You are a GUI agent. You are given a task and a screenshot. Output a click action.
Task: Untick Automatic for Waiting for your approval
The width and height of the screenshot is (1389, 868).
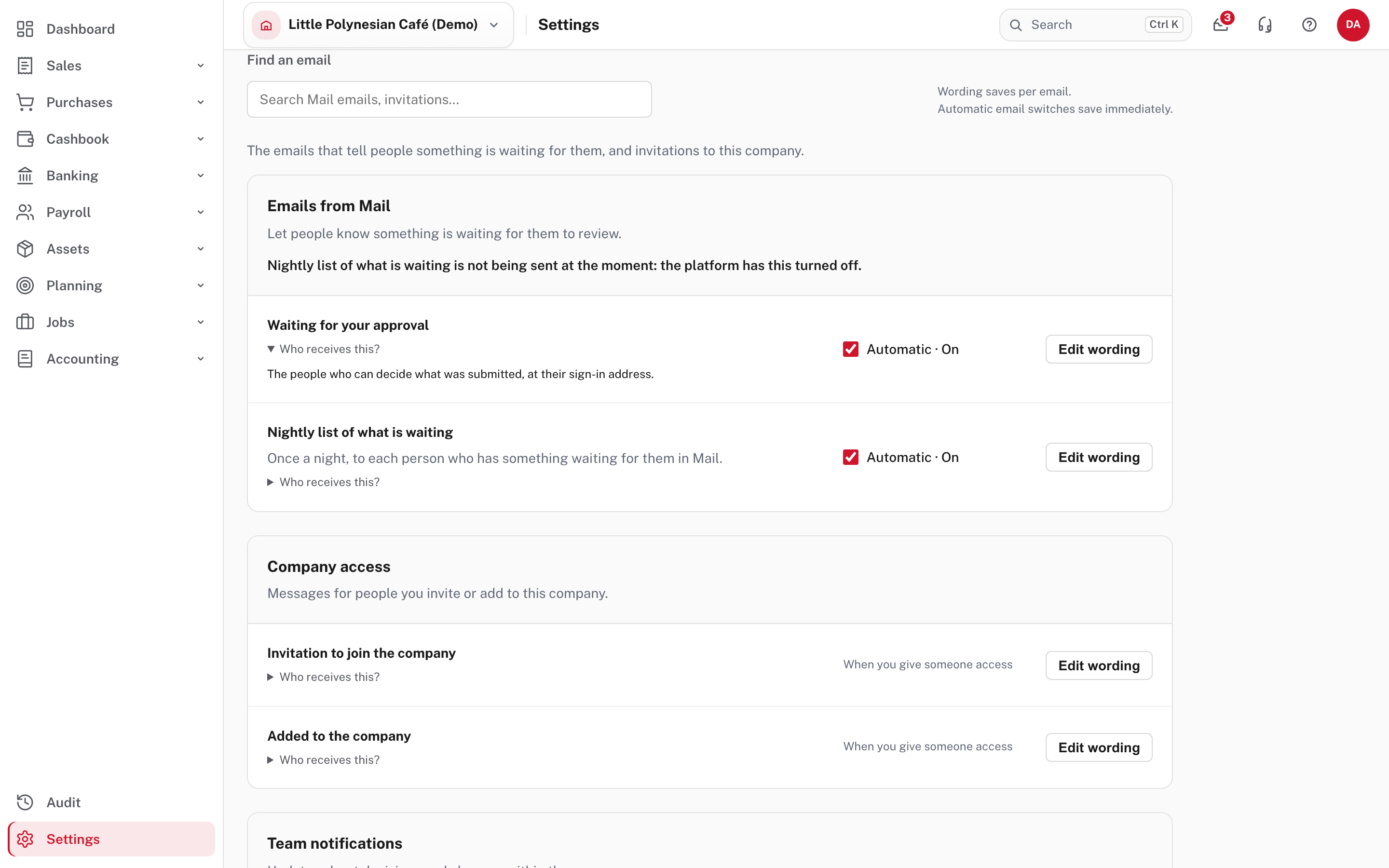coord(851,349)
